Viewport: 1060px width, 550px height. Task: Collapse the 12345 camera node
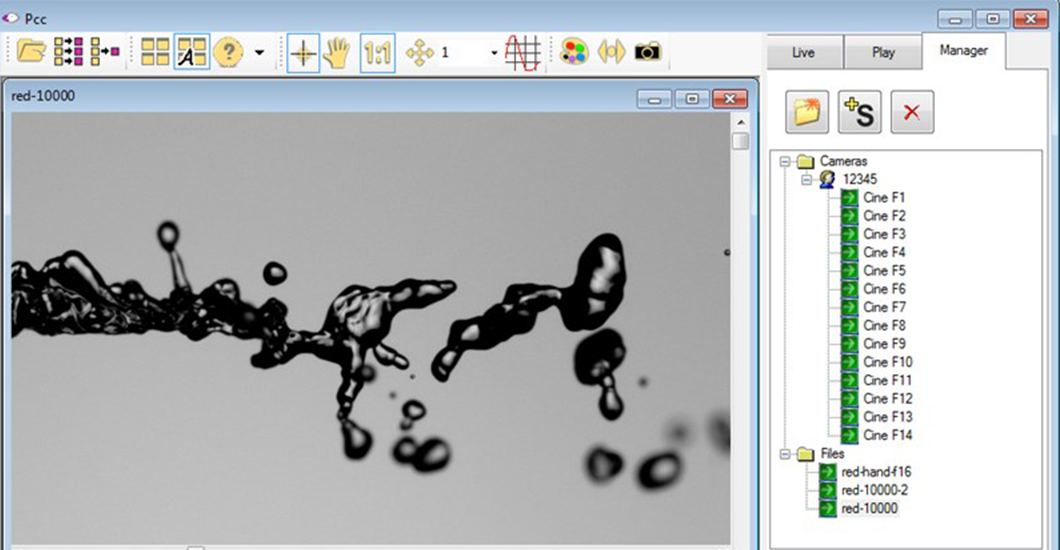click(806, 180)
